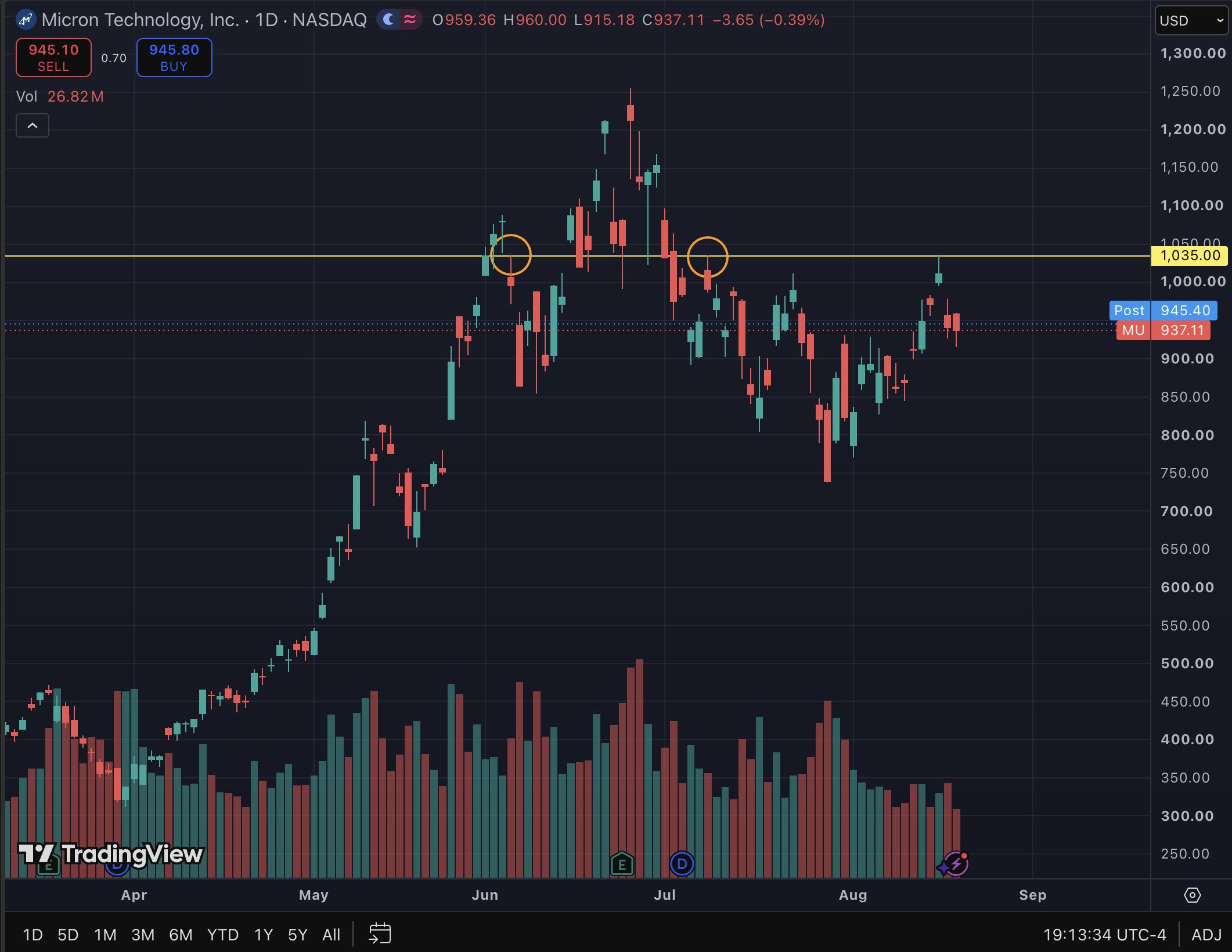Click the purple lightning bolt marker icon
The image size is (1232, 952).
point(956,864)
